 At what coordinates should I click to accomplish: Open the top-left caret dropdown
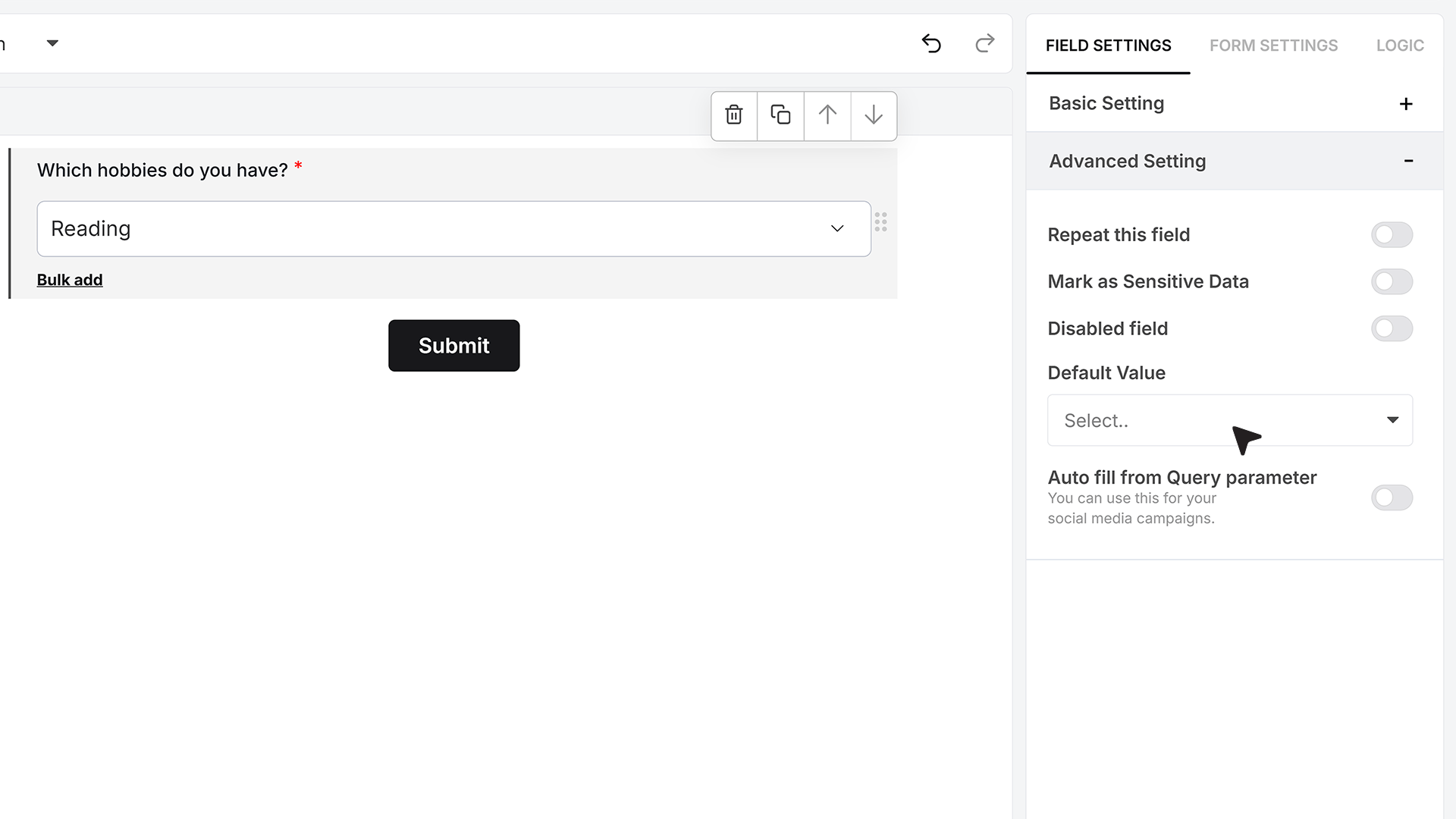click(52, 43)
